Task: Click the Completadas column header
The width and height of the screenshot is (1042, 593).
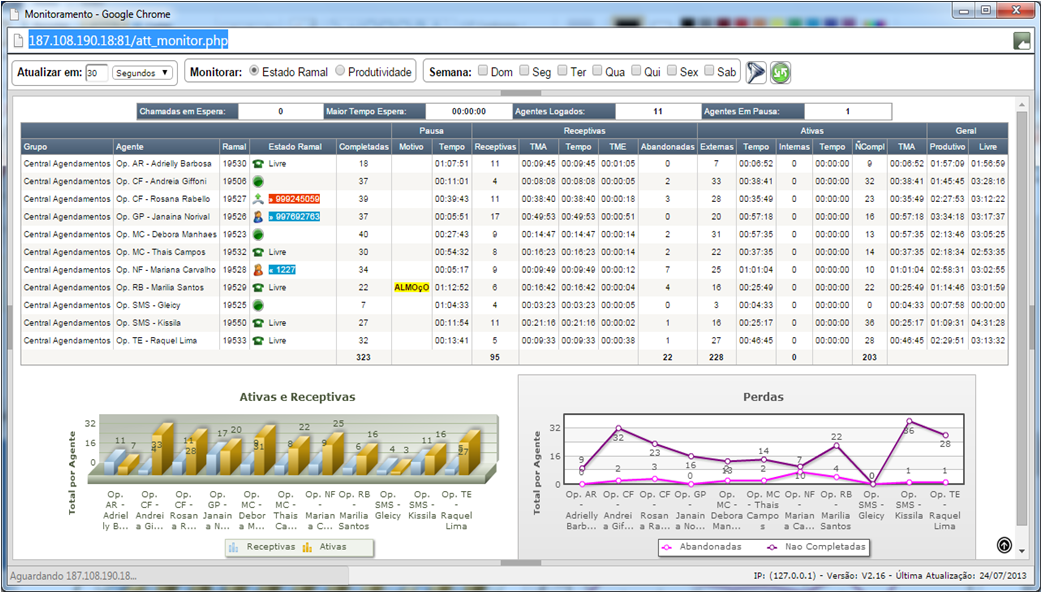Action: point(364,147)
